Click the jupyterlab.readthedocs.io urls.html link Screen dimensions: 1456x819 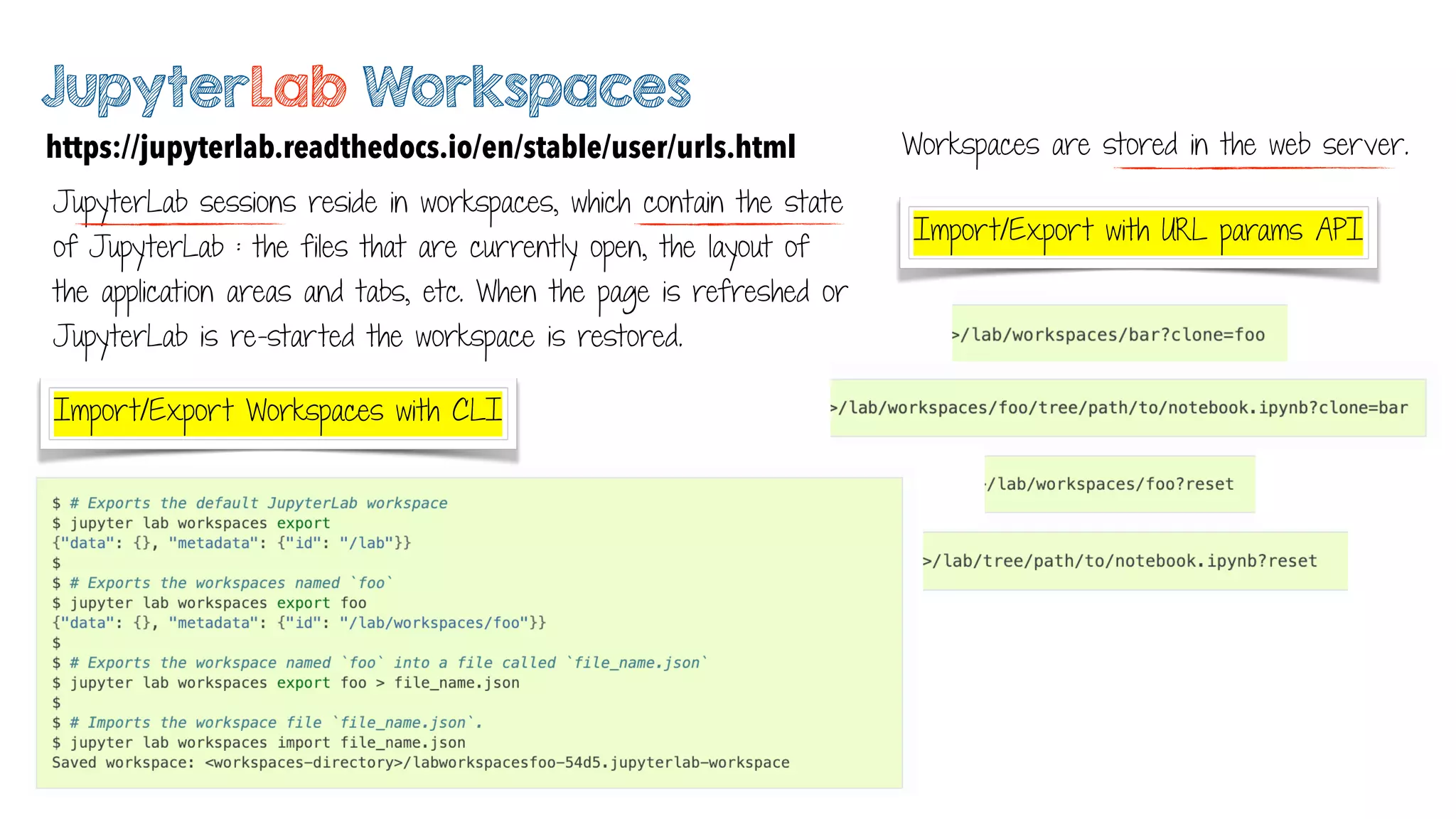tap(421, 147)
